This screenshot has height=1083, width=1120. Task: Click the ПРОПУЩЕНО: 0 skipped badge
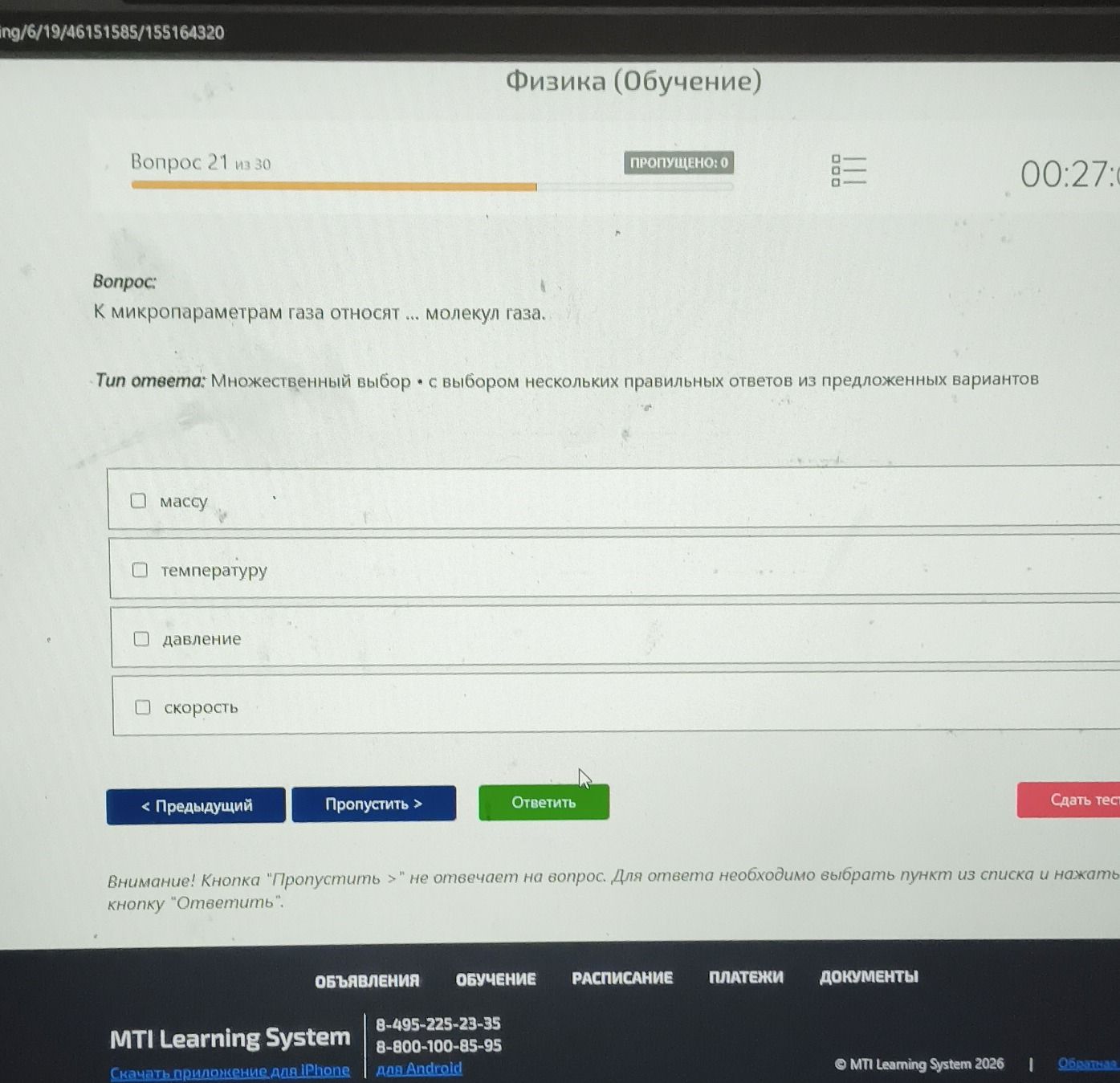click(x=678, y=163)
